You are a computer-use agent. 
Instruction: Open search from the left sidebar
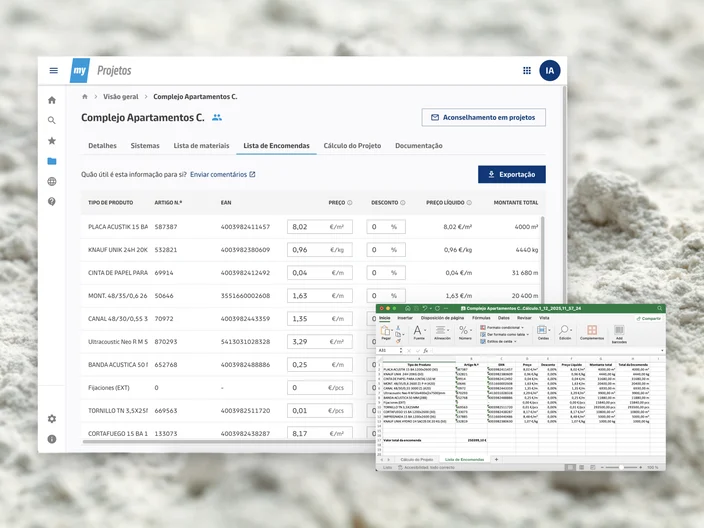(x=52, y=120)
